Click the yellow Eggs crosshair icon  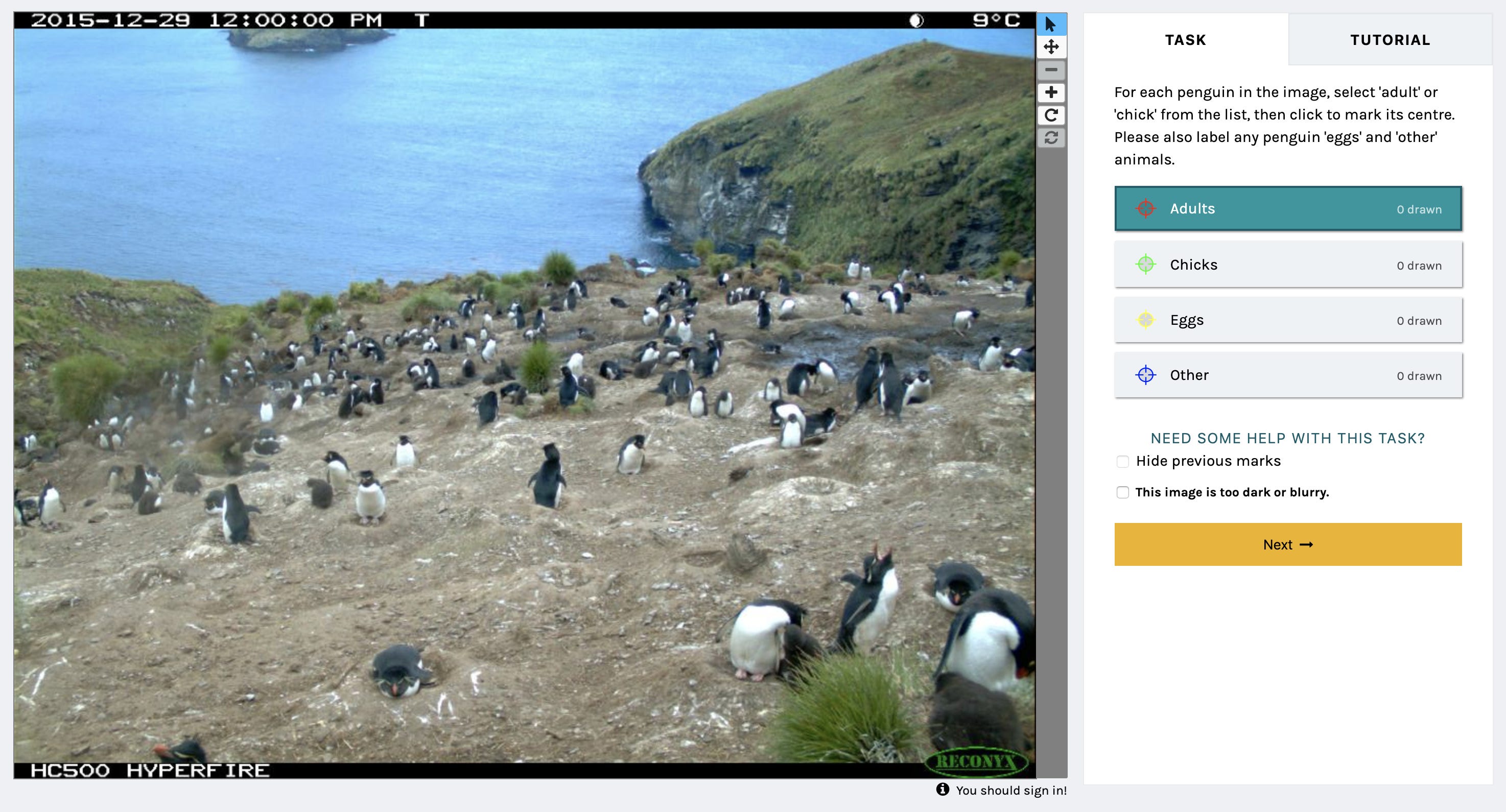pos(1145,320)
